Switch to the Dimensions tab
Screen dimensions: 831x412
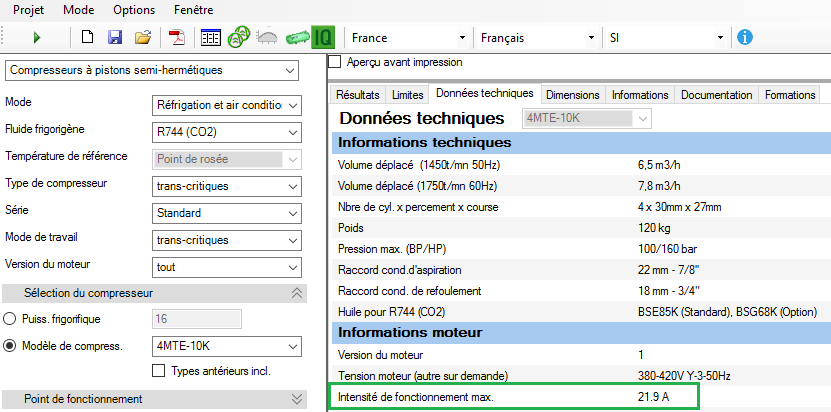click(573, 95)
